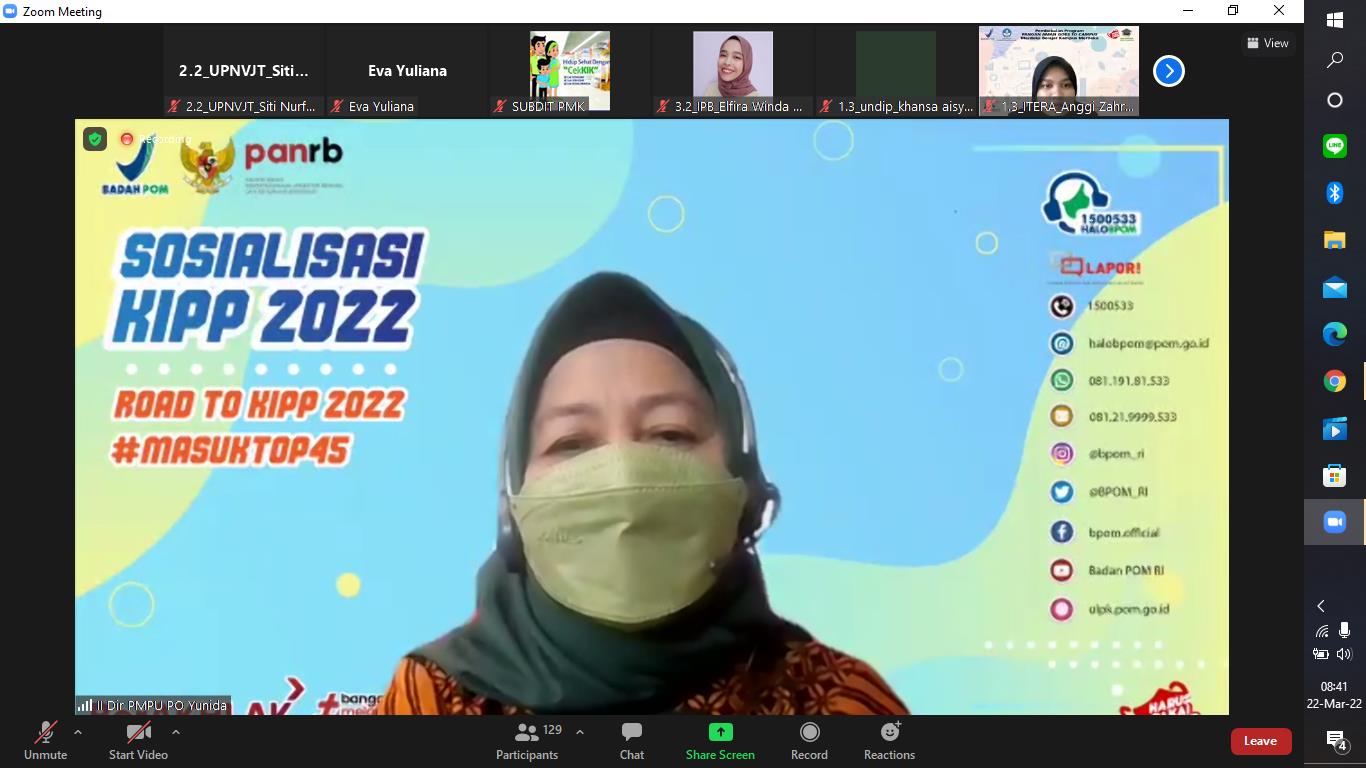Open the volume speaker tray icon
The image size is (1366, 768).
tap(1345, 654)
